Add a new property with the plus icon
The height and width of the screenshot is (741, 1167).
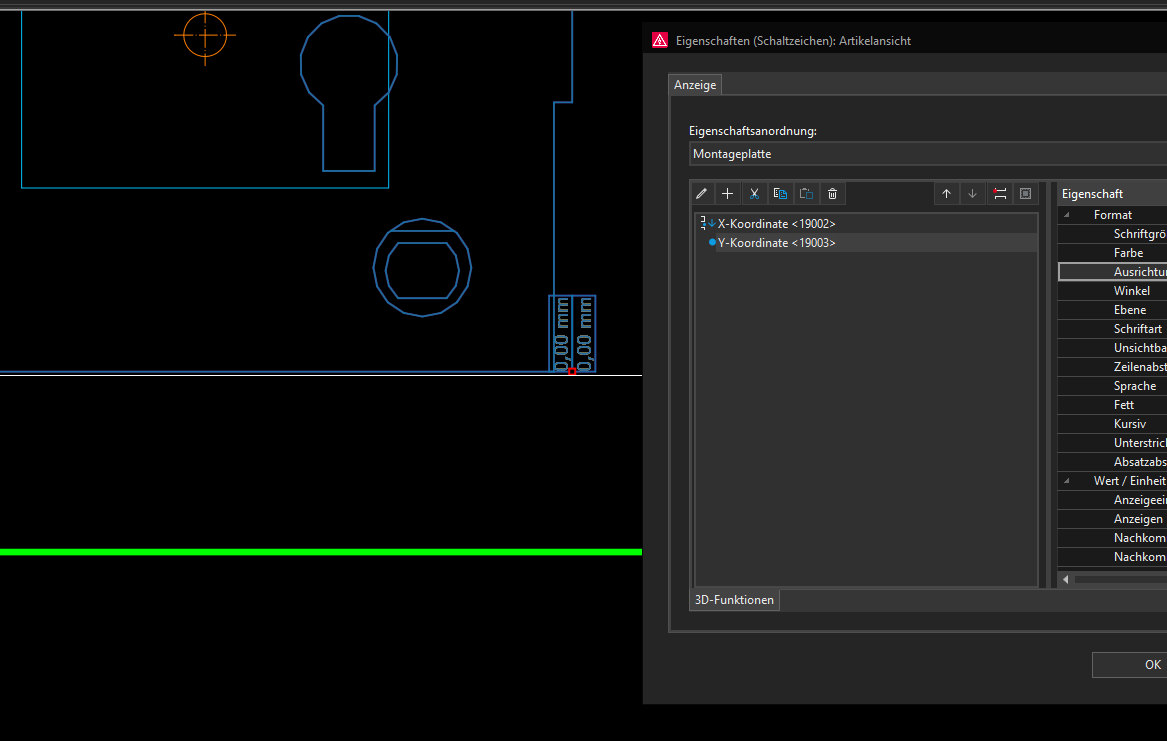pyautogui.click(x=727, y=193)
